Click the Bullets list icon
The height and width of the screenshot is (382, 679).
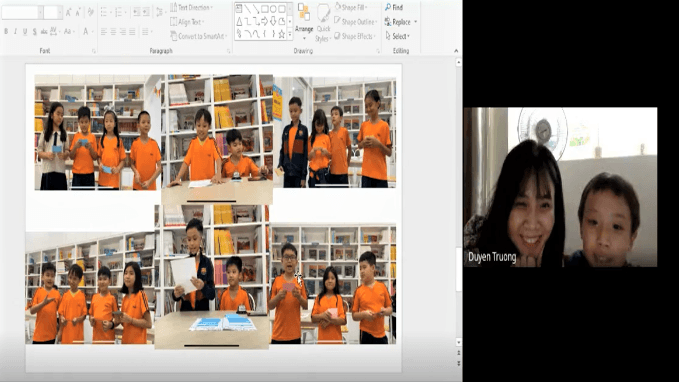click(105, 12)
